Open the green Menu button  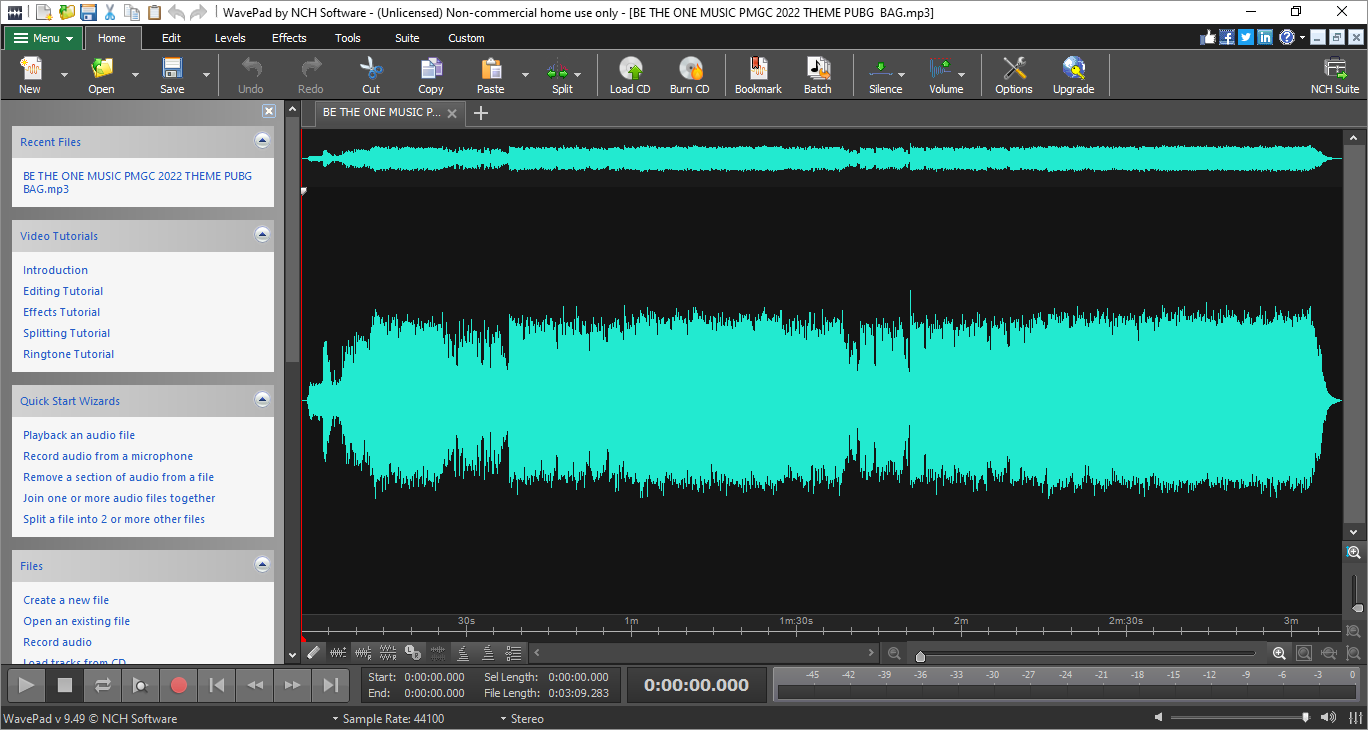(x=43, y=38)
